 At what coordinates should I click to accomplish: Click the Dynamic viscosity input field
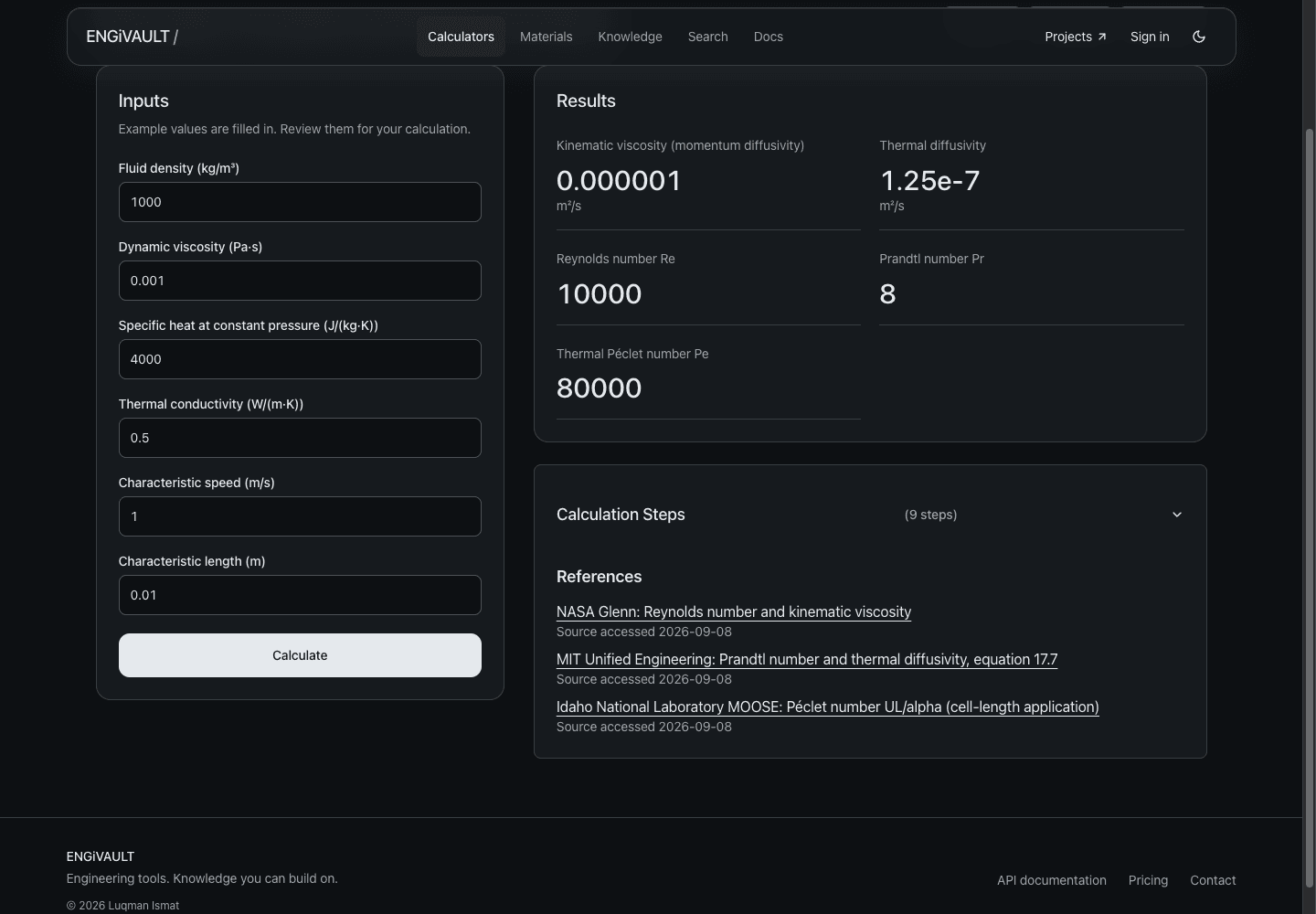coord(300,281)
